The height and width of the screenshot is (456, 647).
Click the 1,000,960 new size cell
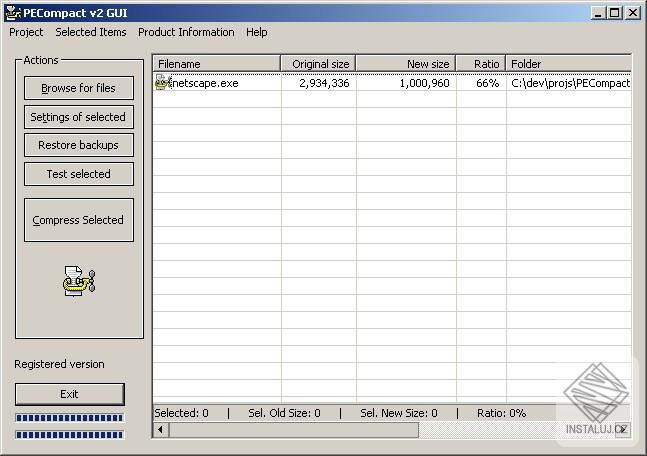[425, 83]
